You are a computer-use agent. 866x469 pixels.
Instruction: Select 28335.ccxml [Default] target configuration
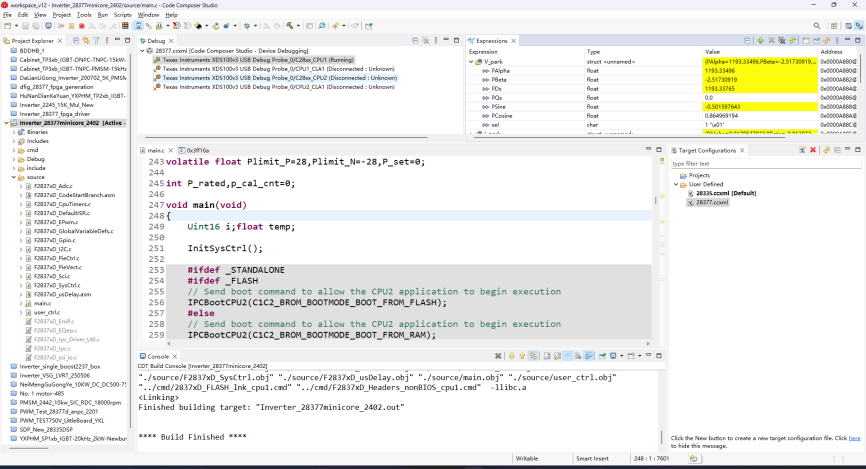(726, 193)
